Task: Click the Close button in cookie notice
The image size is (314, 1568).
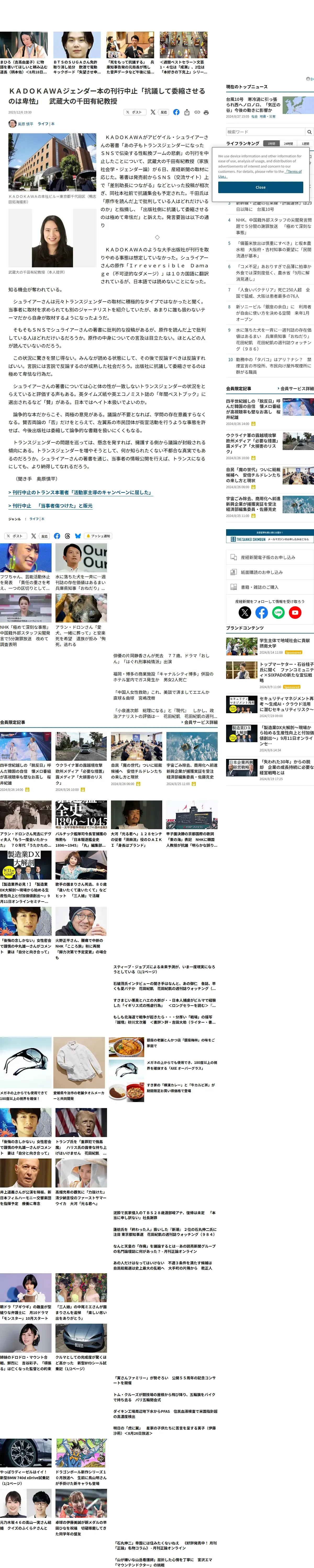Action: pyautogui.click(x=260, y=187)
